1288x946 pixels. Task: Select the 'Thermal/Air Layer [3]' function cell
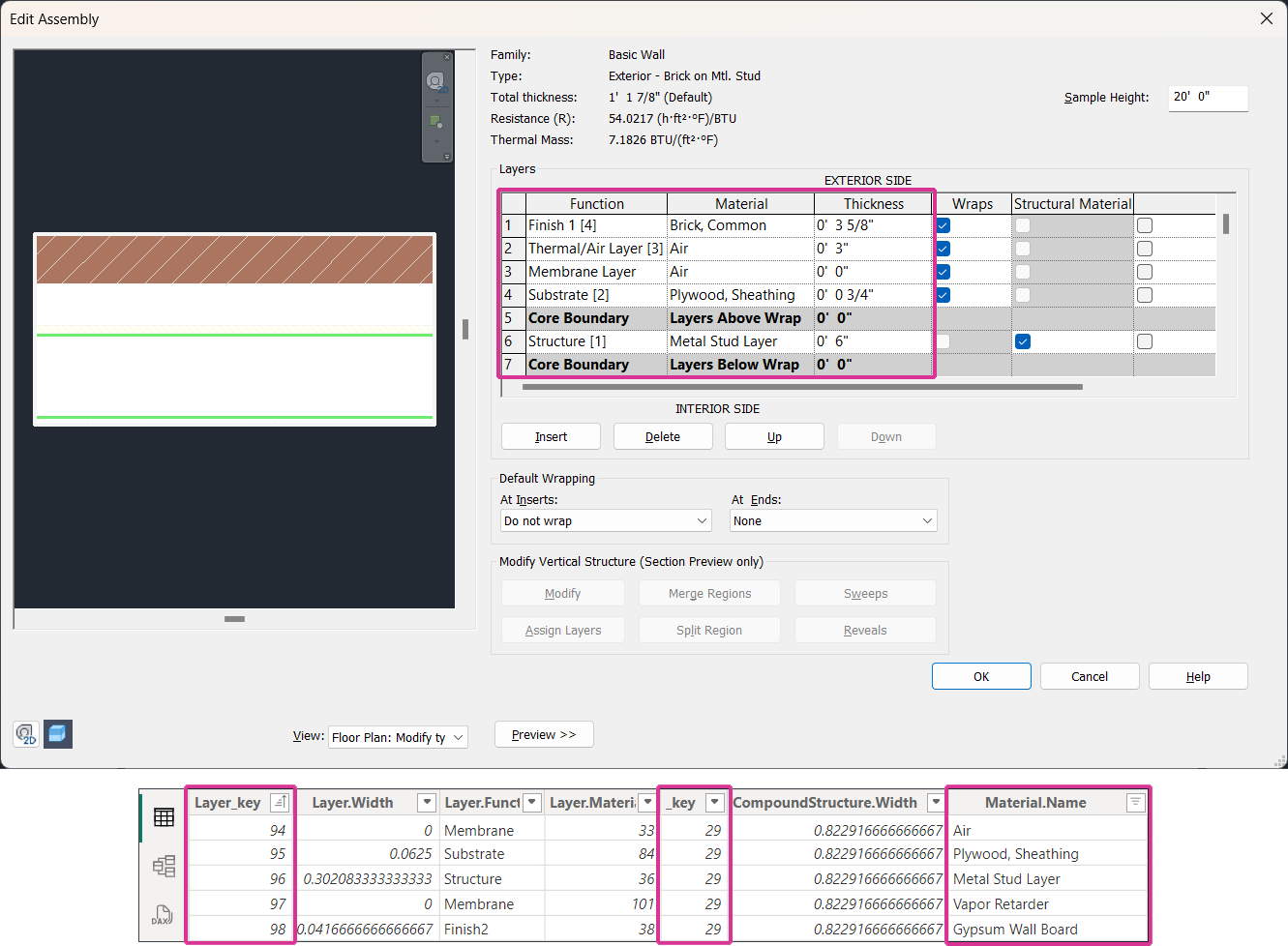pyautogui.click(x=596, y=249)
